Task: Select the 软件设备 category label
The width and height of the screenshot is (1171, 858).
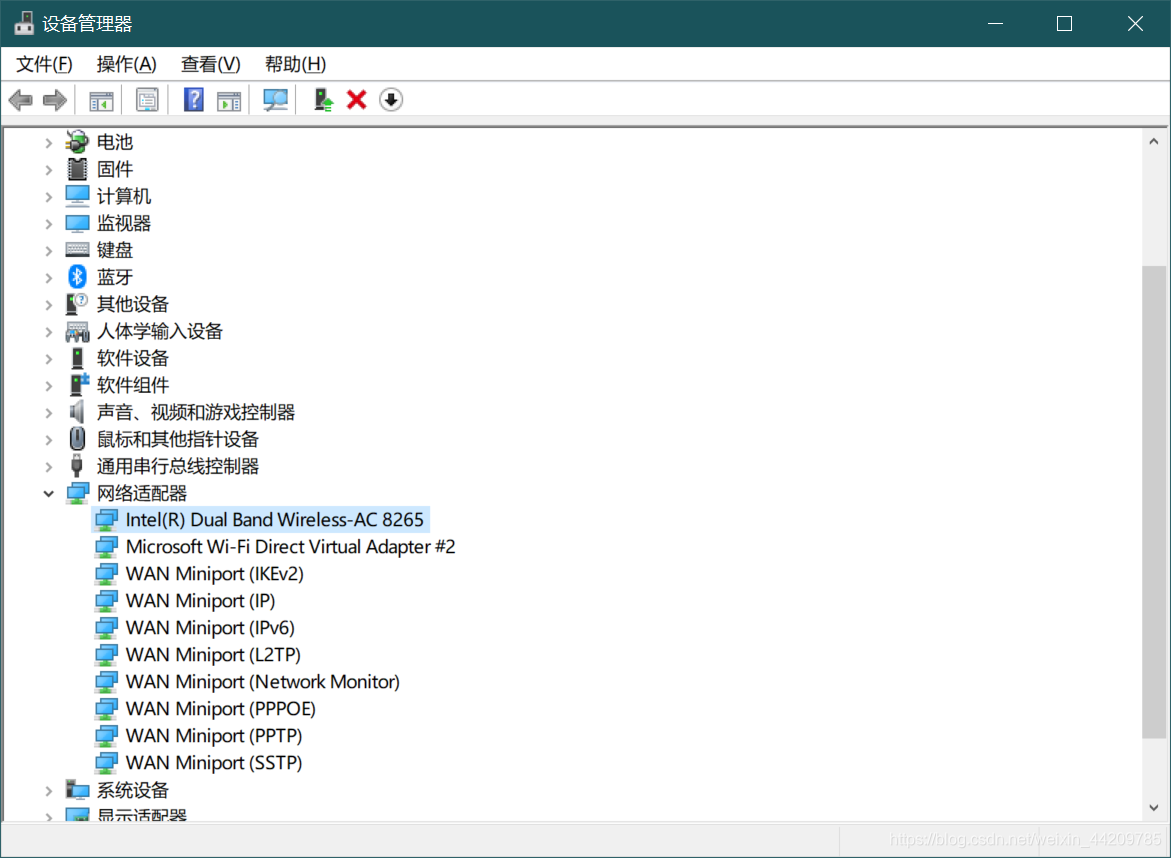Action: coord(133,358)
